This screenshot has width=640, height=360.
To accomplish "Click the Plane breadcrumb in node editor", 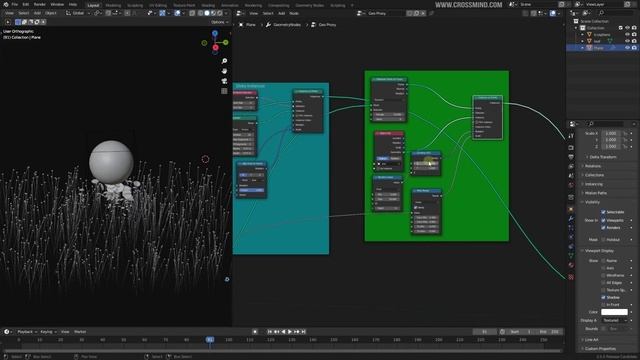I will tap(247, 25).
